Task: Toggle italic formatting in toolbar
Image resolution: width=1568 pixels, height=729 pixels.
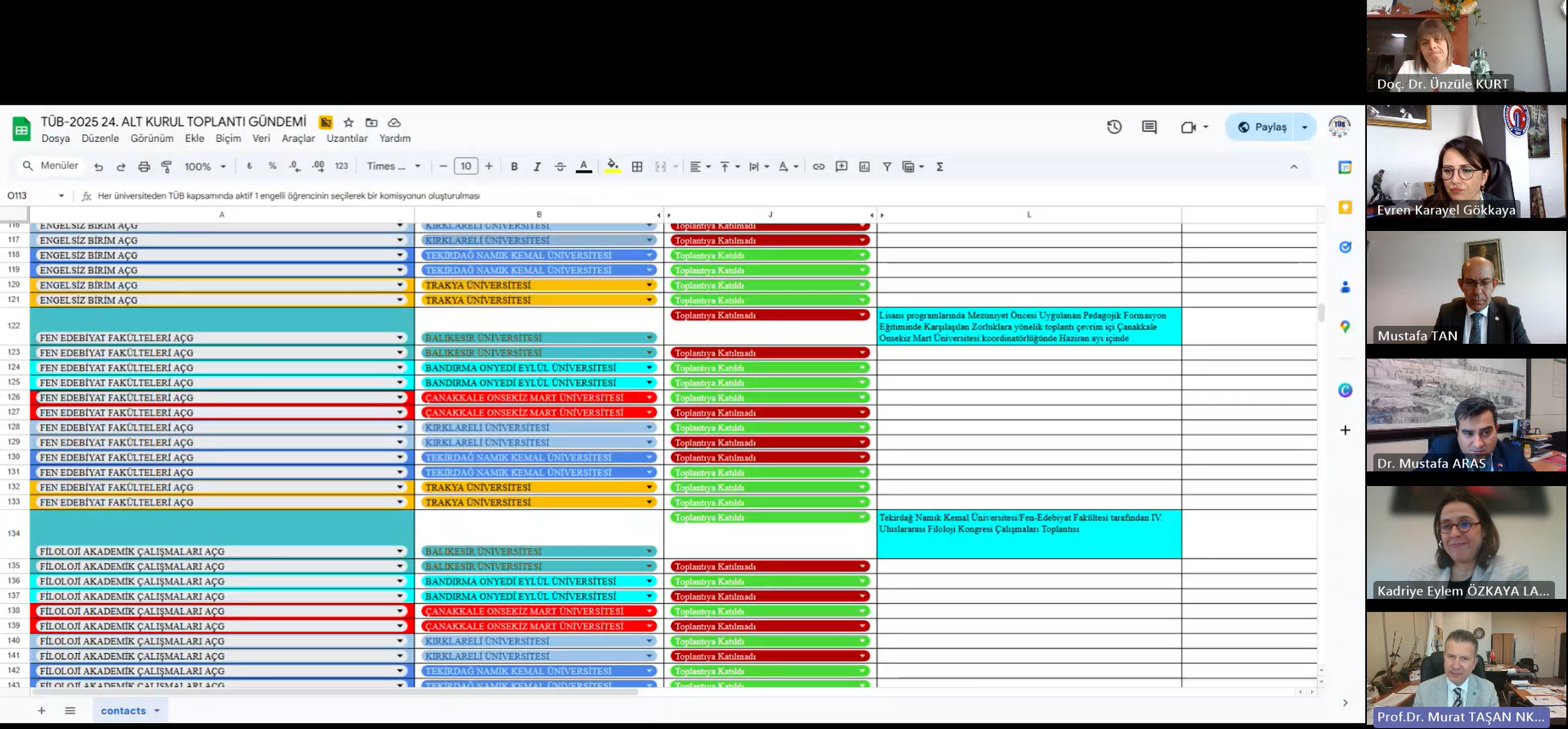Action: pos(537,167)
